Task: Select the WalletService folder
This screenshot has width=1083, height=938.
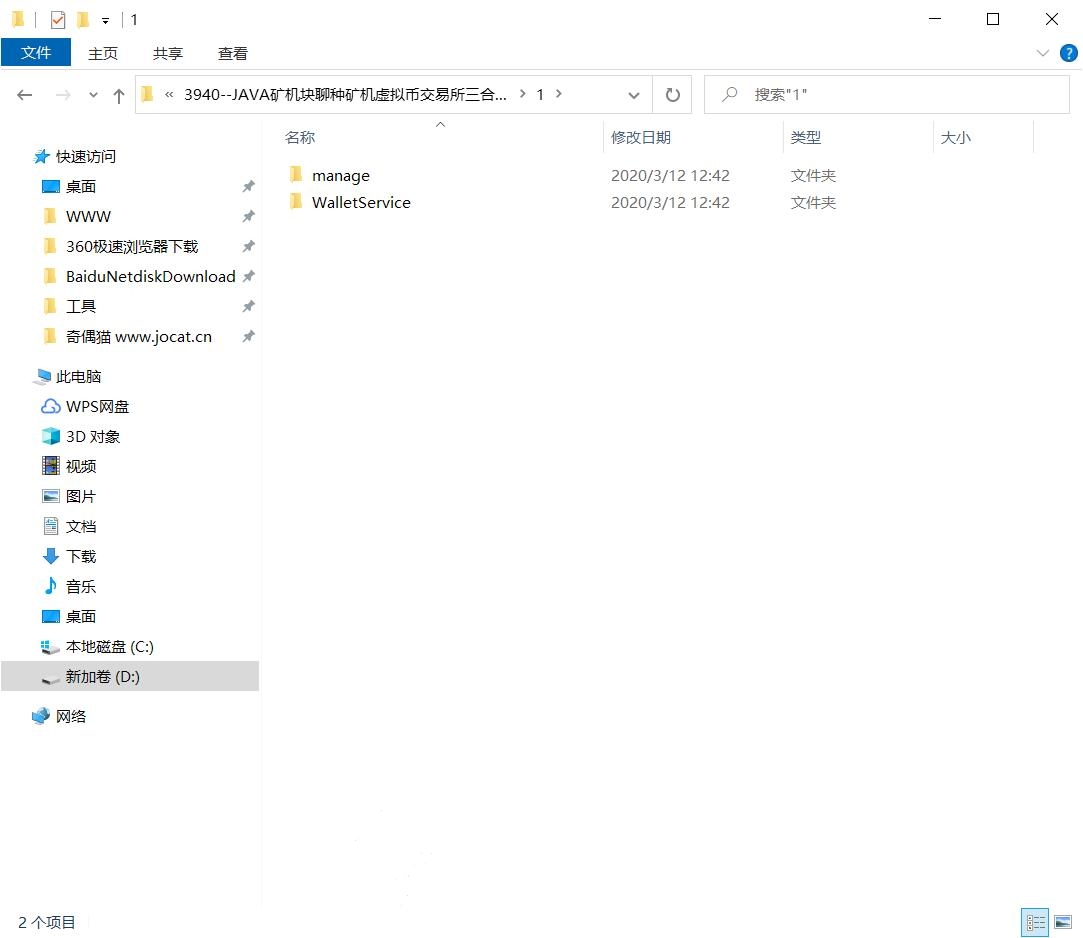Action: pyautogui.click(x=361, y=202)
